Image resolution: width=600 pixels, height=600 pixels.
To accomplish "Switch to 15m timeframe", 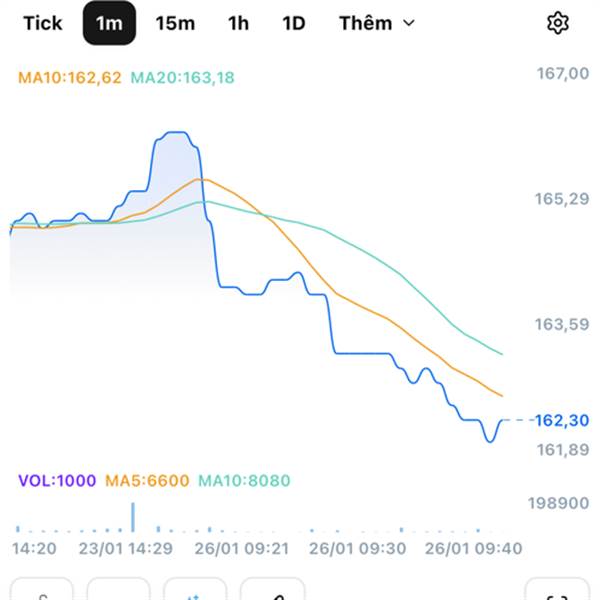I will pos(175,23).
